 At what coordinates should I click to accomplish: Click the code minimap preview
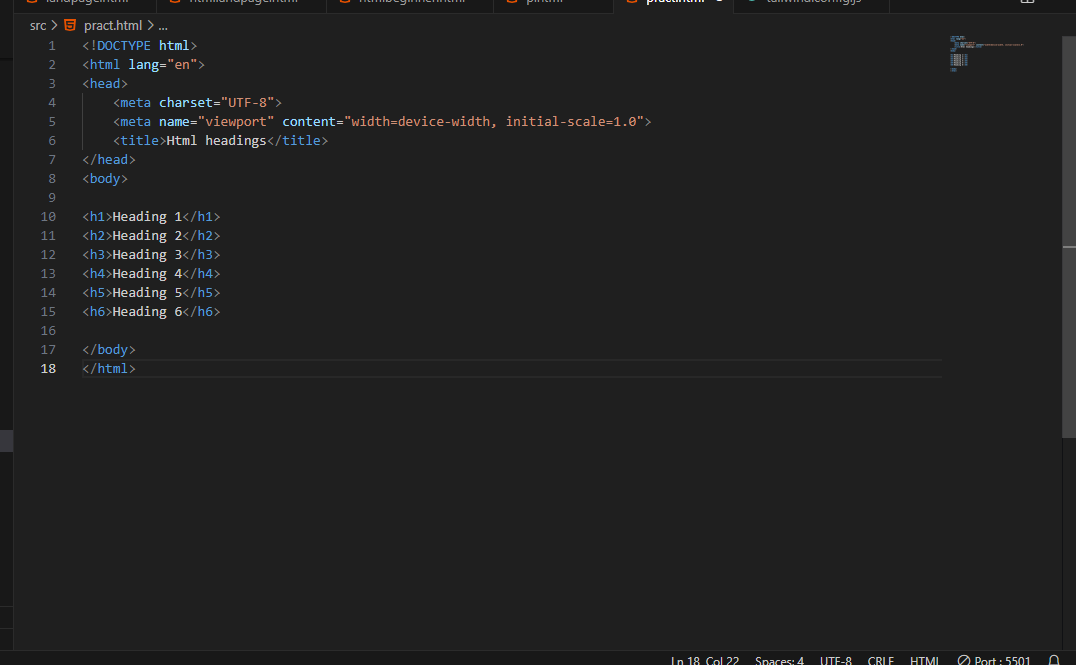point(986,54)
